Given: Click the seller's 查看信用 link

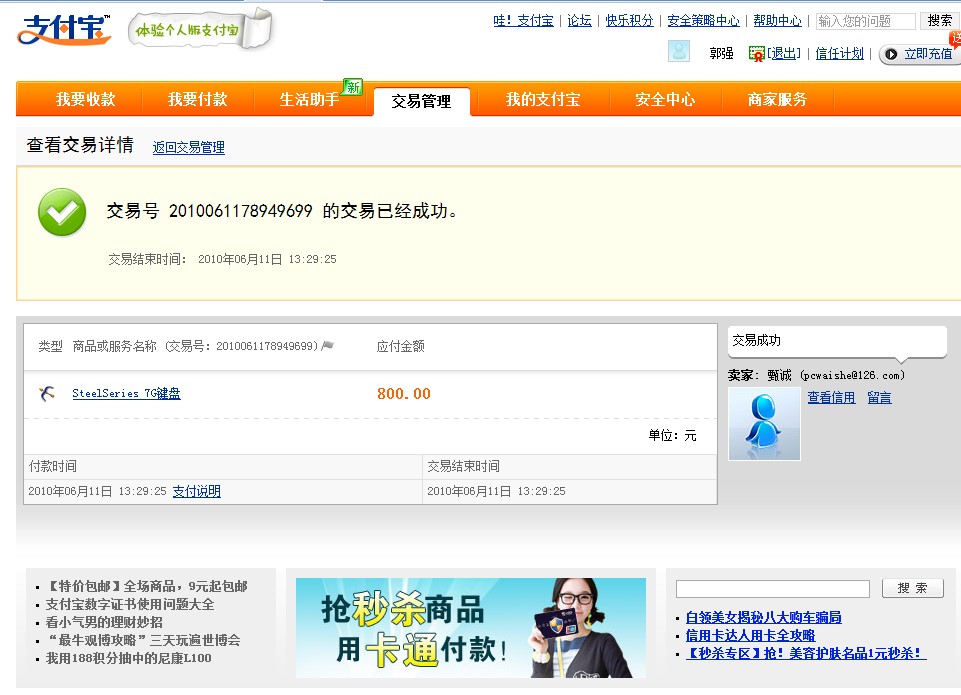Looking at the screenshot, I should [x=831, y=398].
